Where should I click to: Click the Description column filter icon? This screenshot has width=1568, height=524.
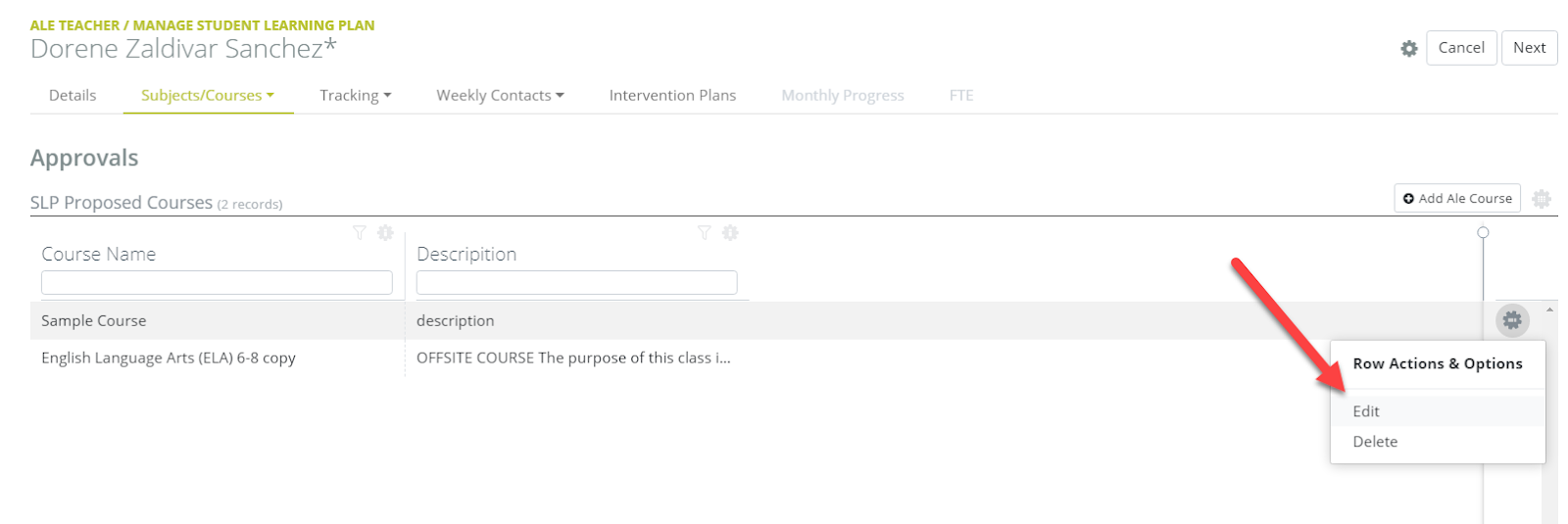point(704,232)
